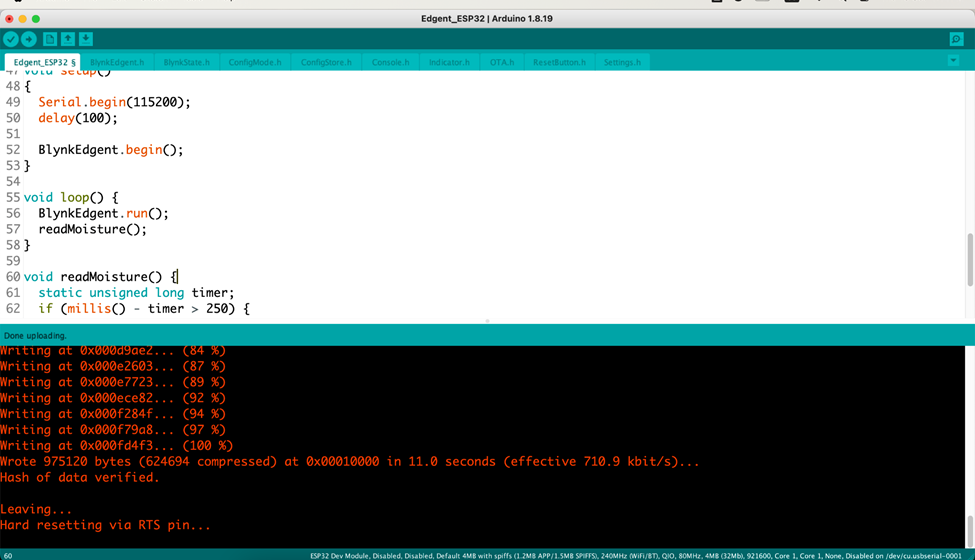Click the code editor vertical scrollbar thumb
Image resolution: width=975 pixels, height=560 pixels.
point(969,260)
